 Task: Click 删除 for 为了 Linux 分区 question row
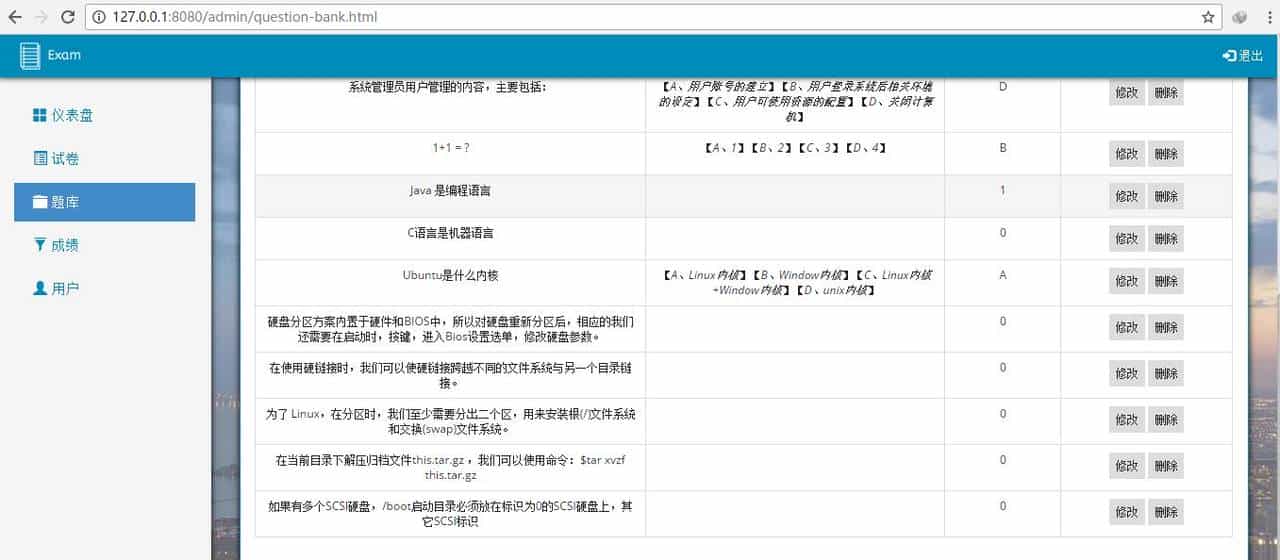tap(1165, 419)
